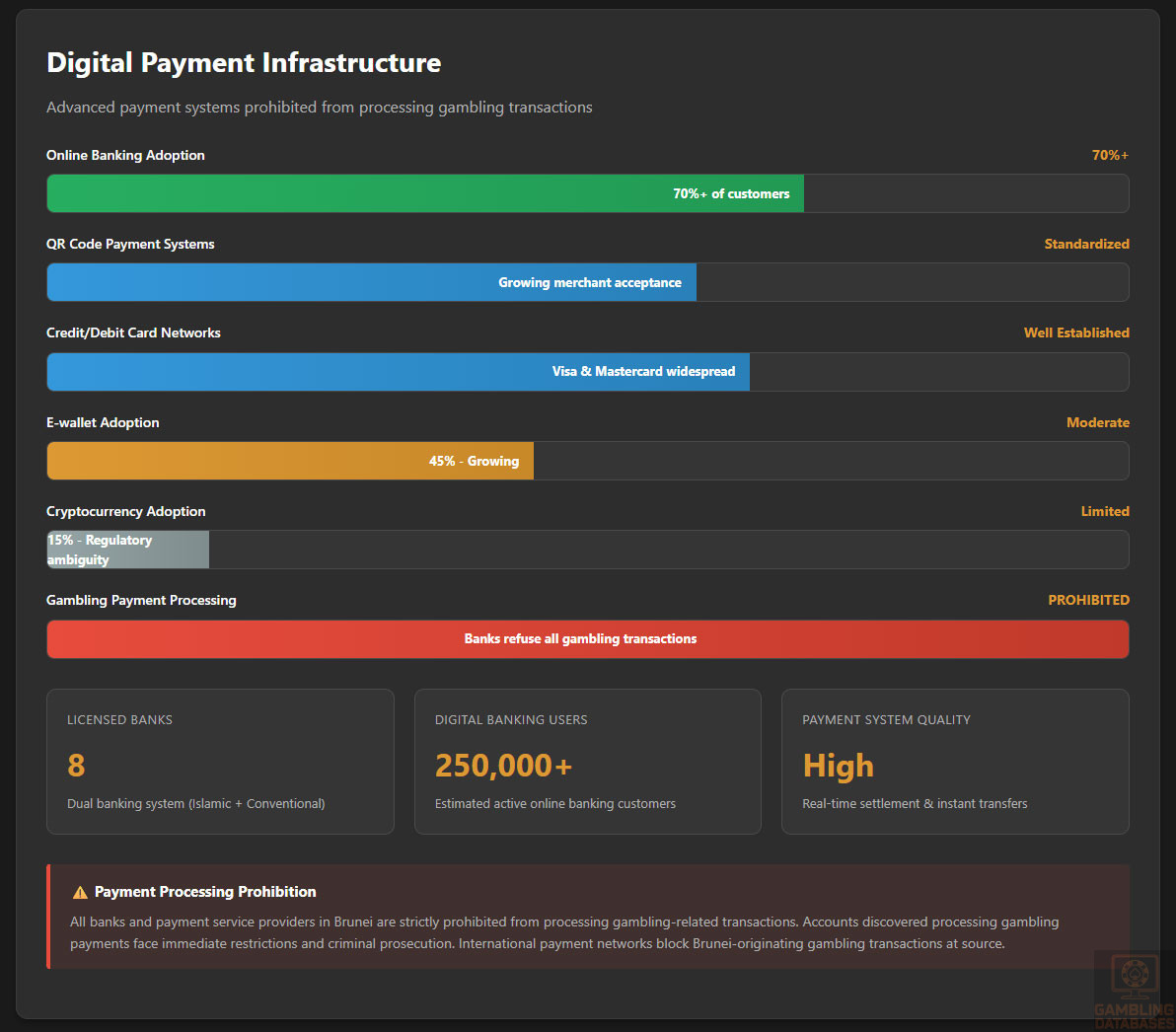The image size is (1176, 1032).
Task: Click the Moderate e-wallet status label
Action: pos(1097,422)
